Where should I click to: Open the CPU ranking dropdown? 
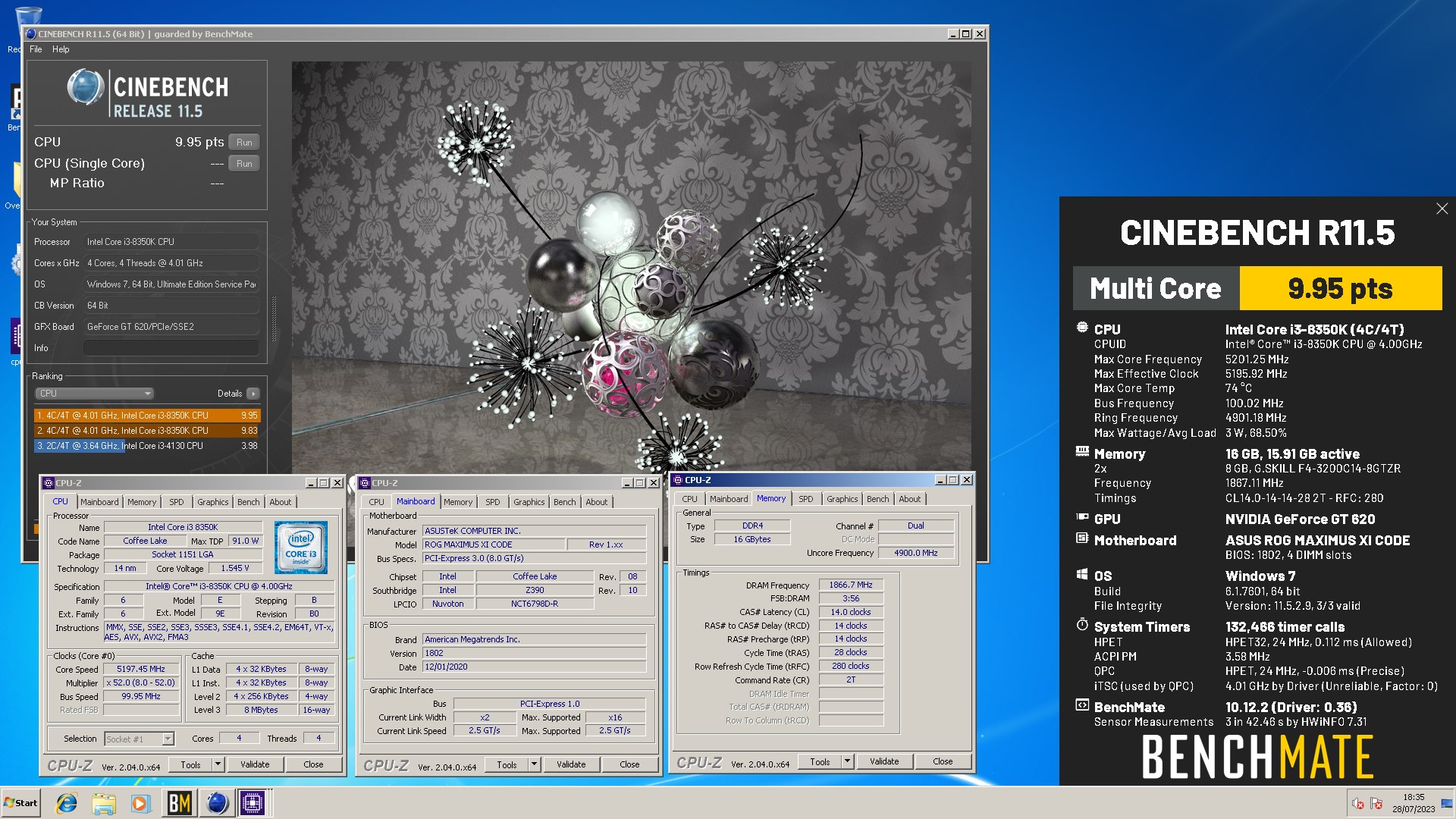pos(94,394)
